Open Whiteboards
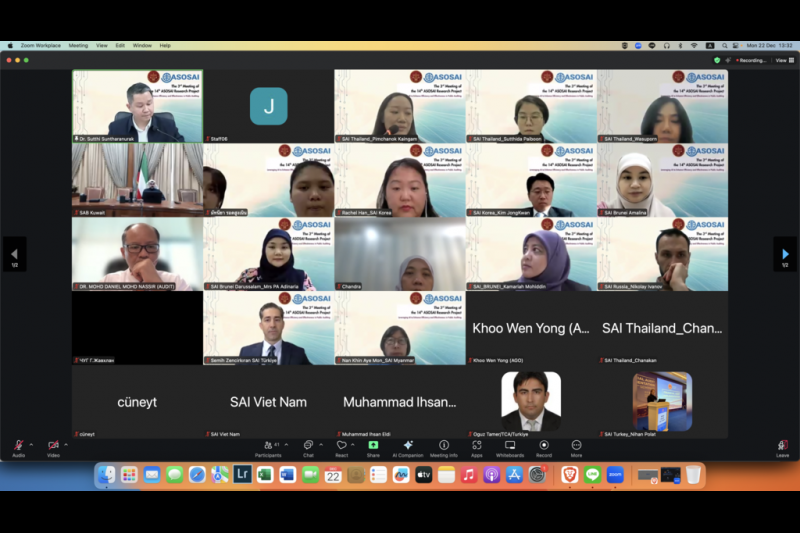The image size is (800, 533). point(509,447)
